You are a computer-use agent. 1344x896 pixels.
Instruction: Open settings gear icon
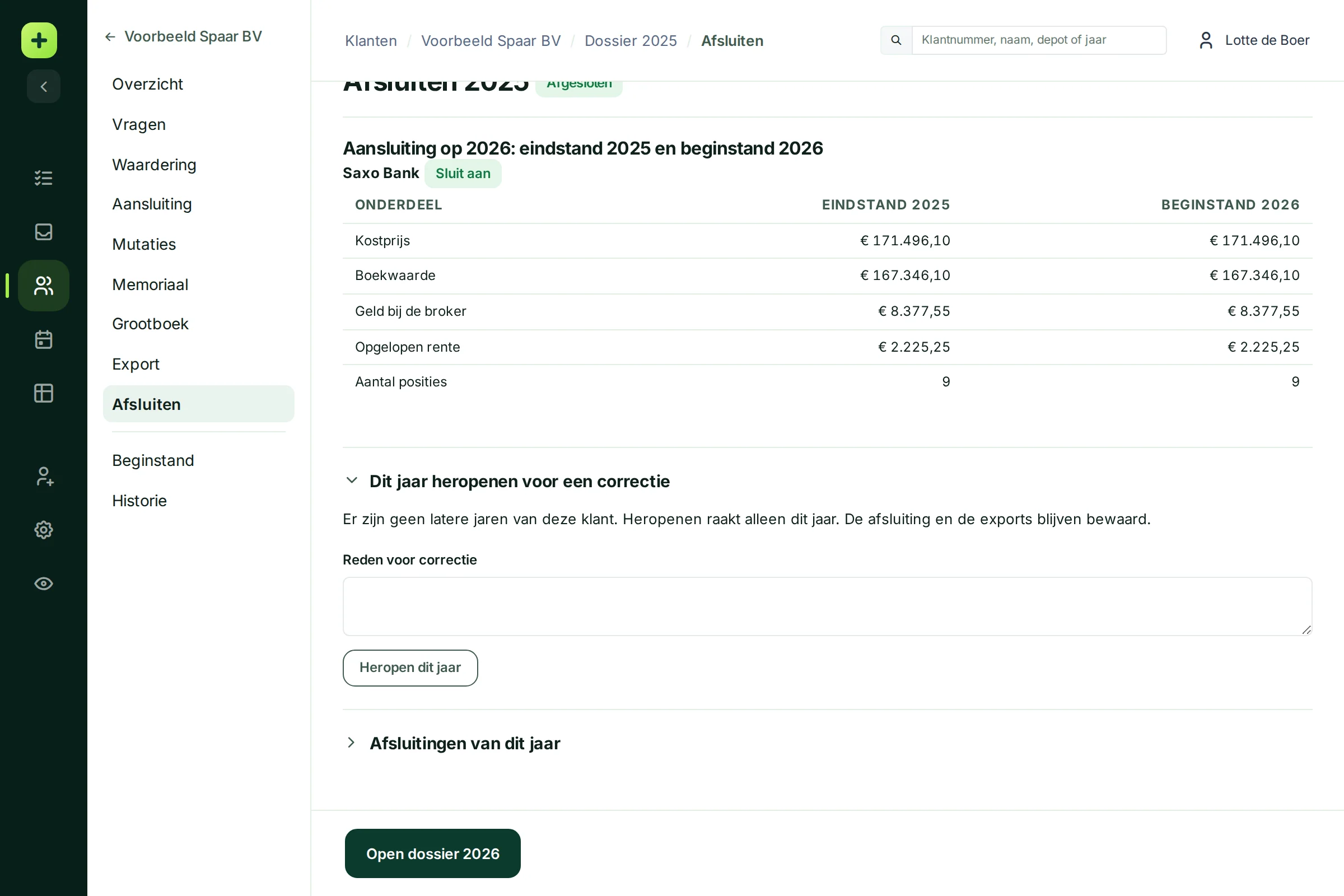[44, 530]
